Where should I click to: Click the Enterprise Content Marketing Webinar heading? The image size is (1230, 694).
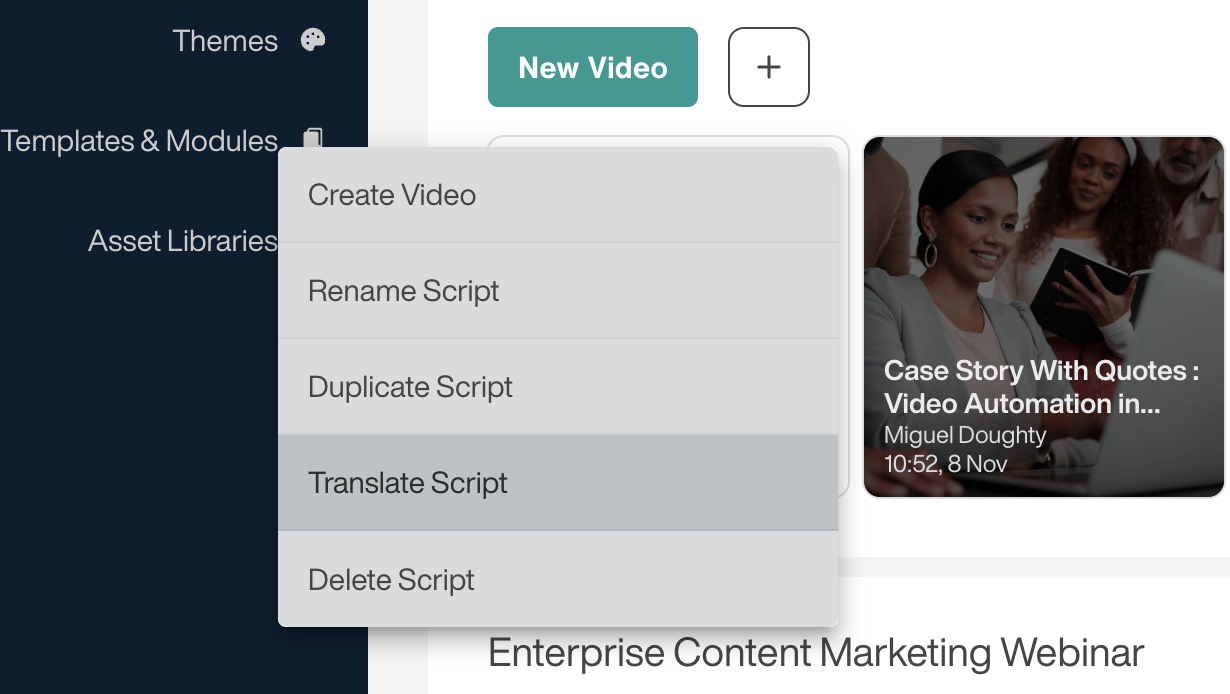815,654
